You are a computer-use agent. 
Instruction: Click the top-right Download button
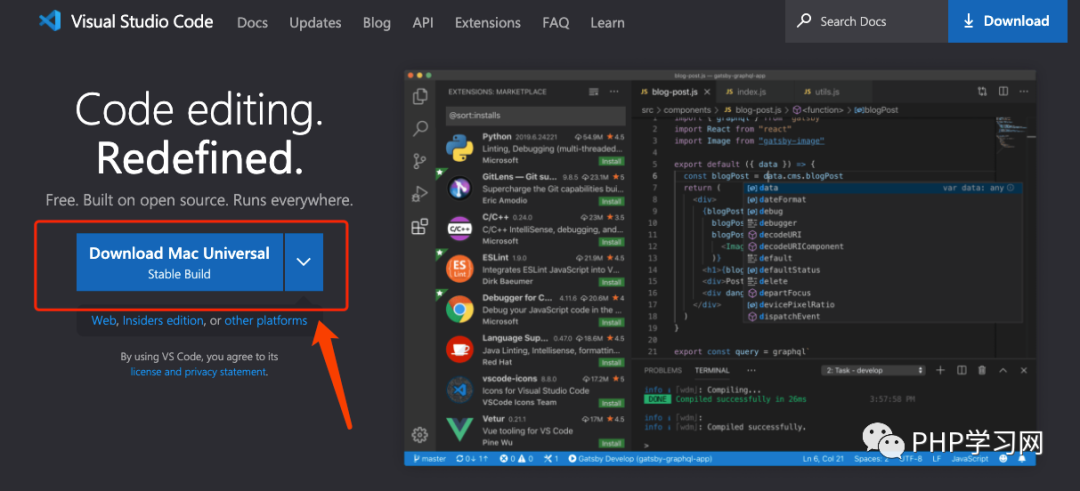1006,21
